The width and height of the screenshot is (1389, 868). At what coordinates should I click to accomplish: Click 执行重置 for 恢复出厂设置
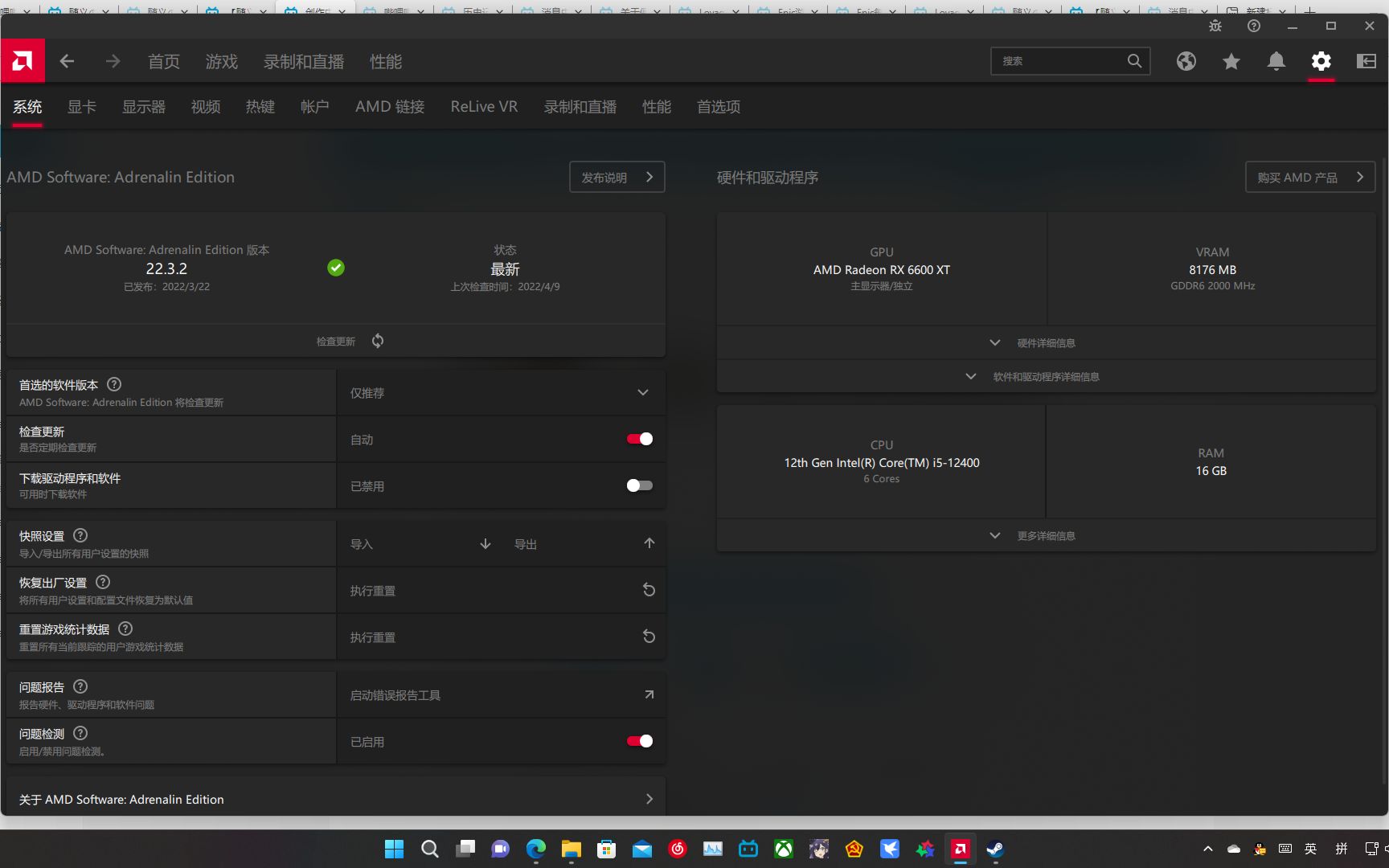[501, 591]
